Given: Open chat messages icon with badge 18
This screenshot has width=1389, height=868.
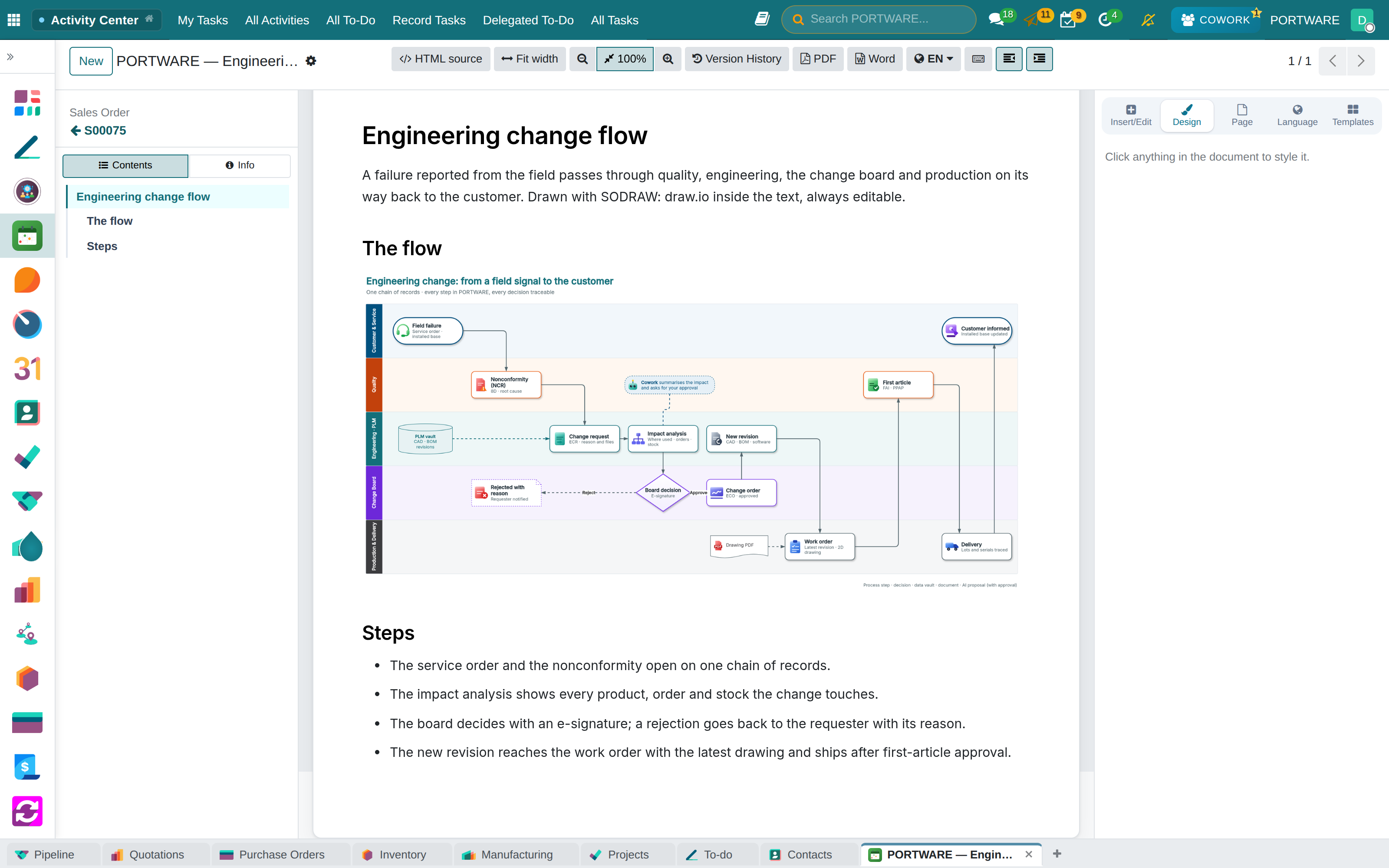Looking at the screenshot, I should [x=997, y=20].
